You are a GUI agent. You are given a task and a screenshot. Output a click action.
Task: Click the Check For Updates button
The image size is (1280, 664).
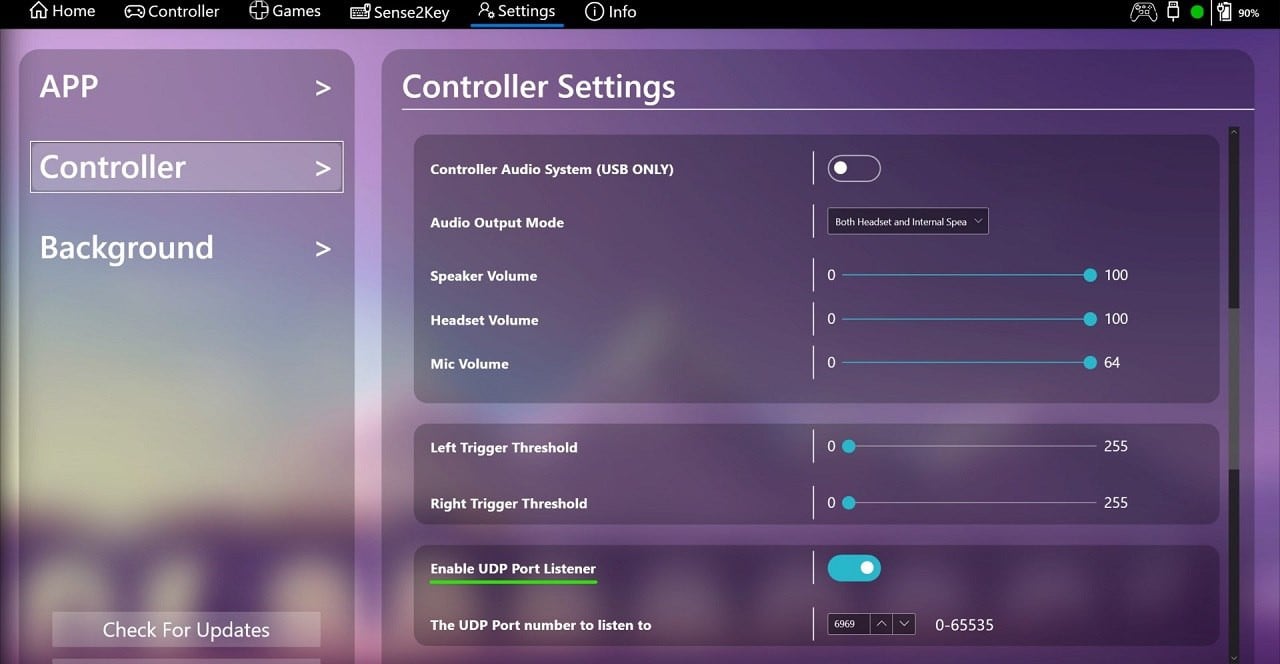click(x=186, y=630)
